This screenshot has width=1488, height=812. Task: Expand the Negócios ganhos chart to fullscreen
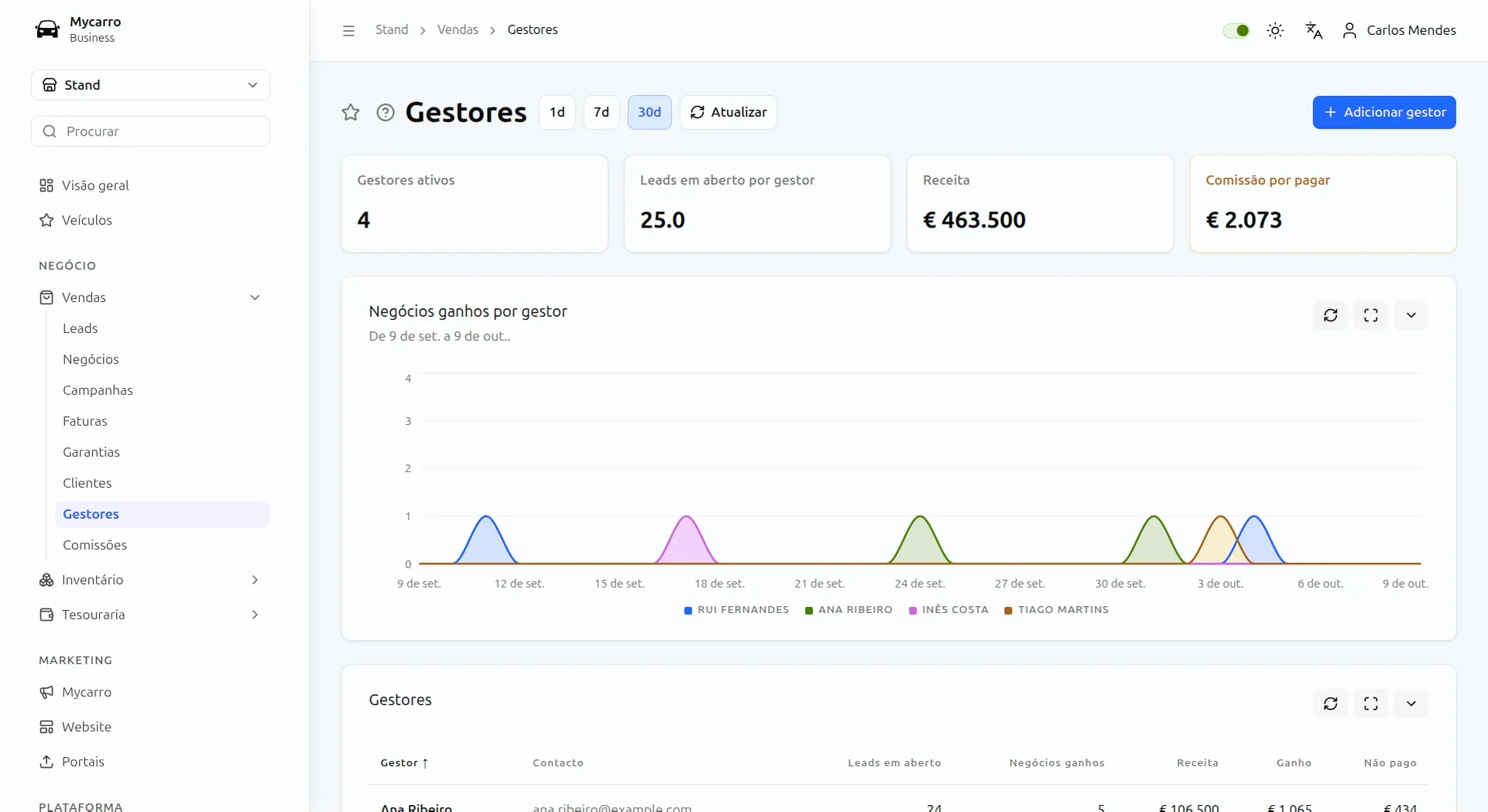pyautogui.click(x=1371, y=315)
